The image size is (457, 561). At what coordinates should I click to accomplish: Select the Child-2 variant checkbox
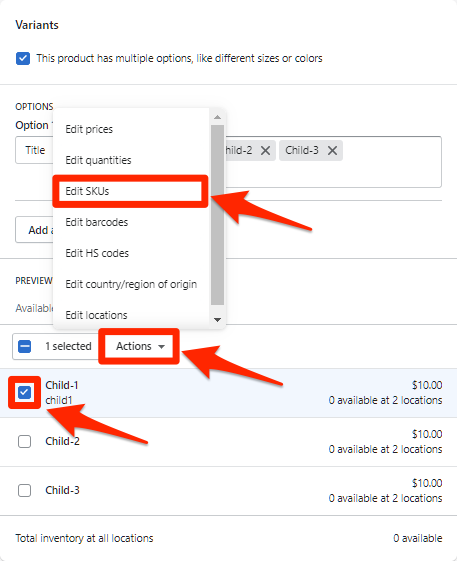point(24,442)
